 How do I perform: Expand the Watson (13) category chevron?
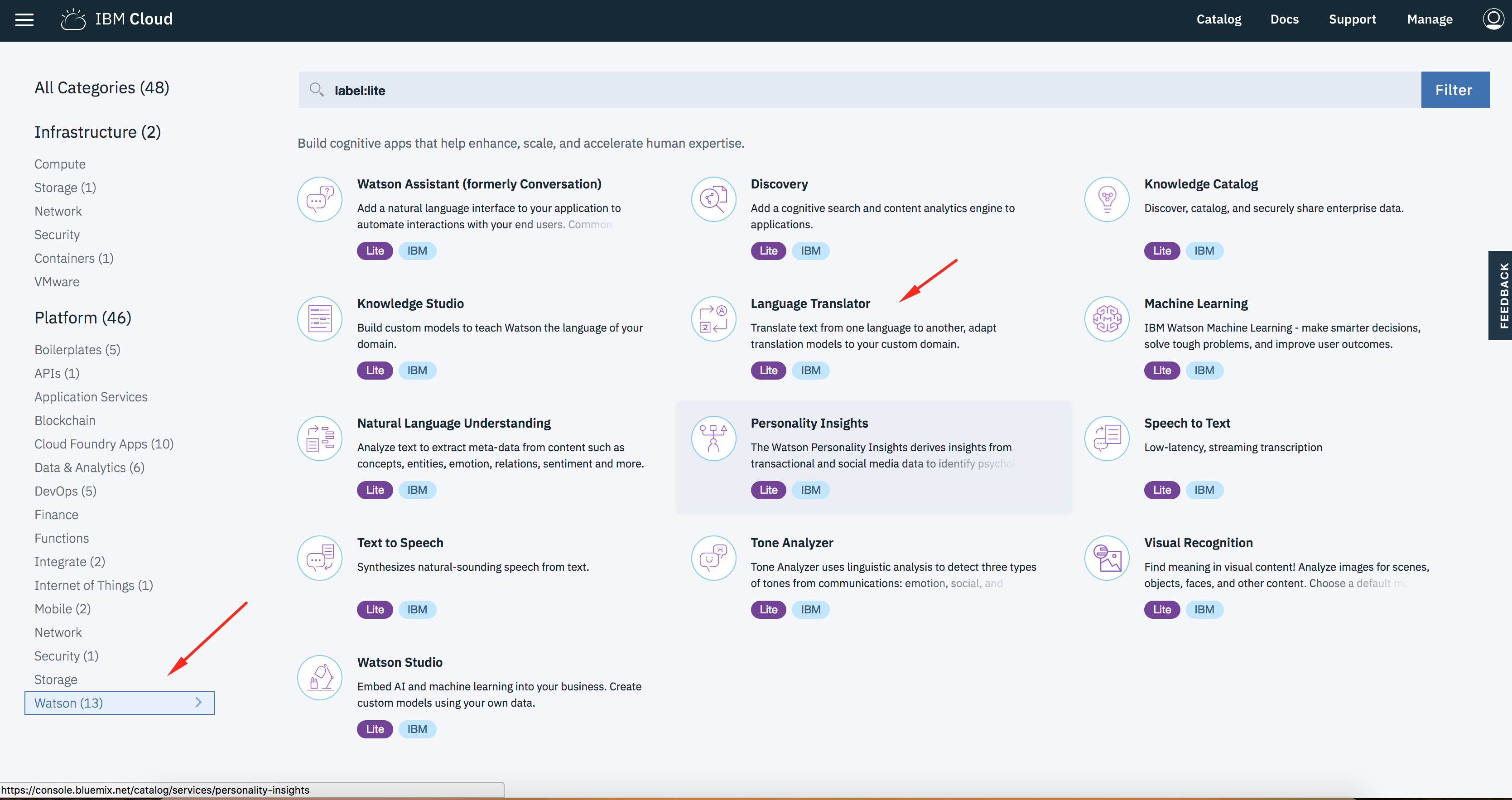(x=198, y=703)
